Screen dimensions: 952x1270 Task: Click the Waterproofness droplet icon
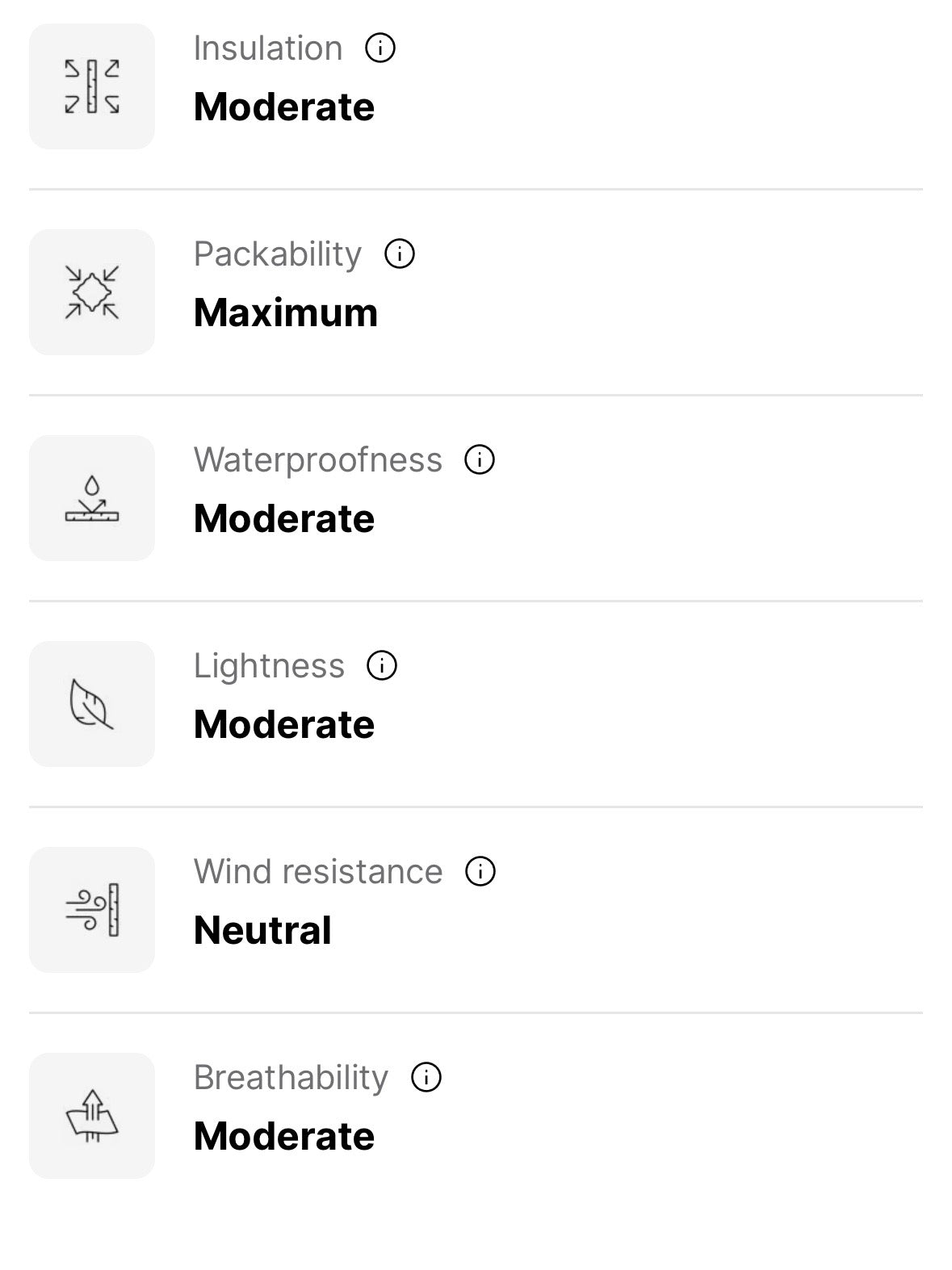(x=92, y=498)
